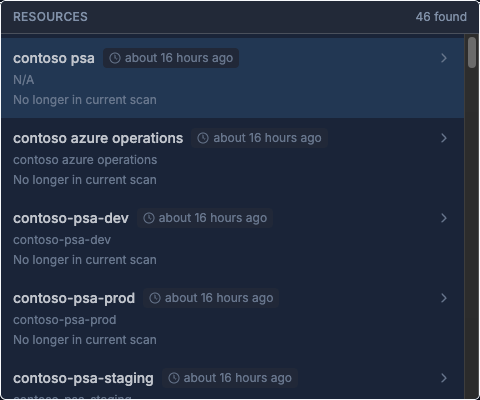
Task: Select the contoso-psa-prod bold title
Action: [74, 298]
